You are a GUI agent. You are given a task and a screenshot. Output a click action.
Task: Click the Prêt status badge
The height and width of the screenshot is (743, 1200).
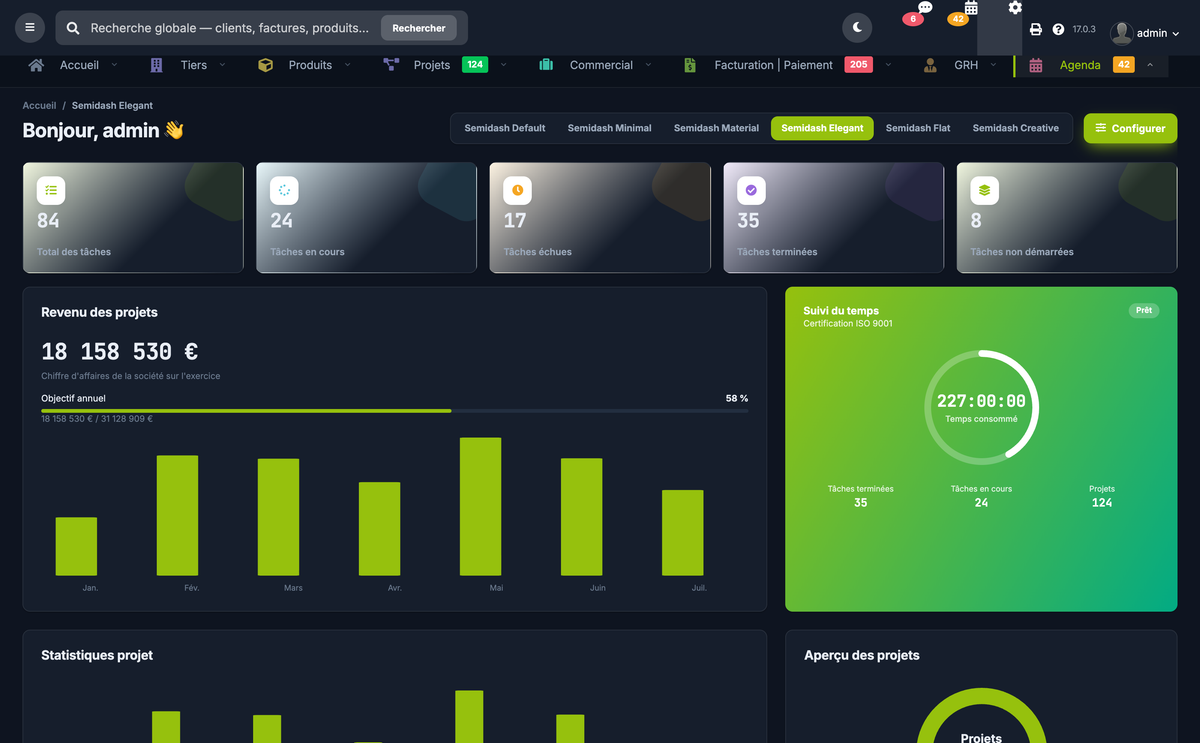coord(1144,310)
